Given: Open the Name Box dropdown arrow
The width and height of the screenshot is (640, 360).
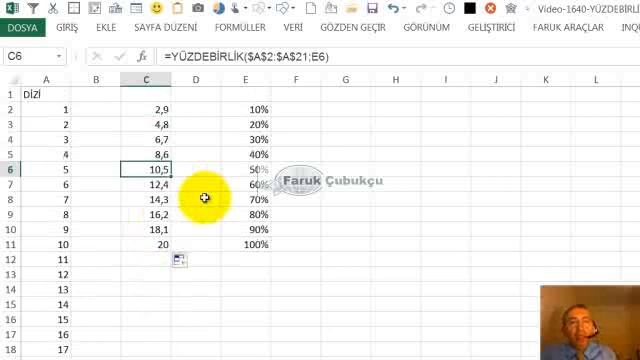Looking at the screenshot, I should coord(59,56).
